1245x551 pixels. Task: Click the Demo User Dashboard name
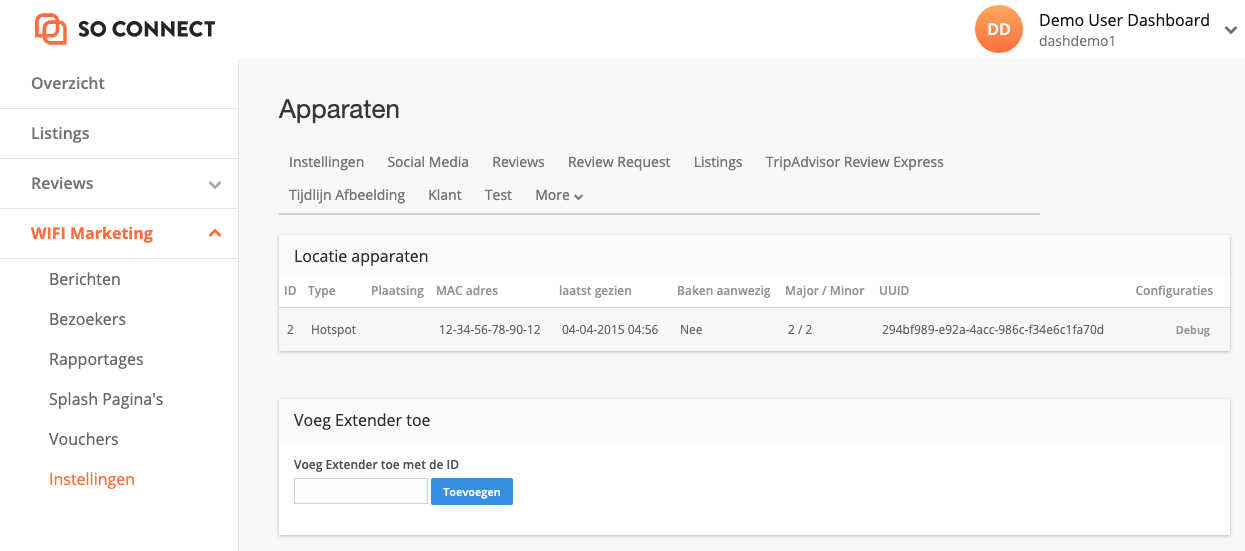point(1124,20)
